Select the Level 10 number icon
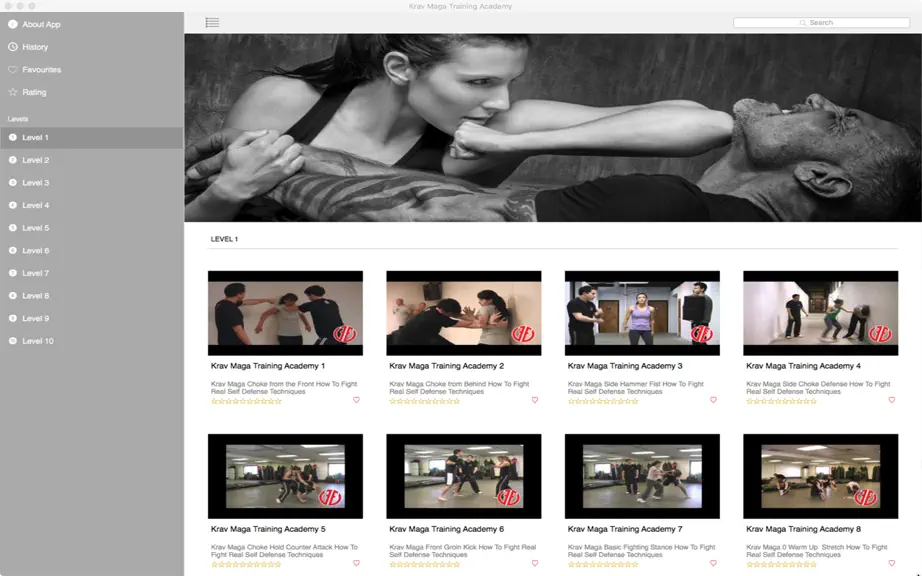 pos(12,341)
